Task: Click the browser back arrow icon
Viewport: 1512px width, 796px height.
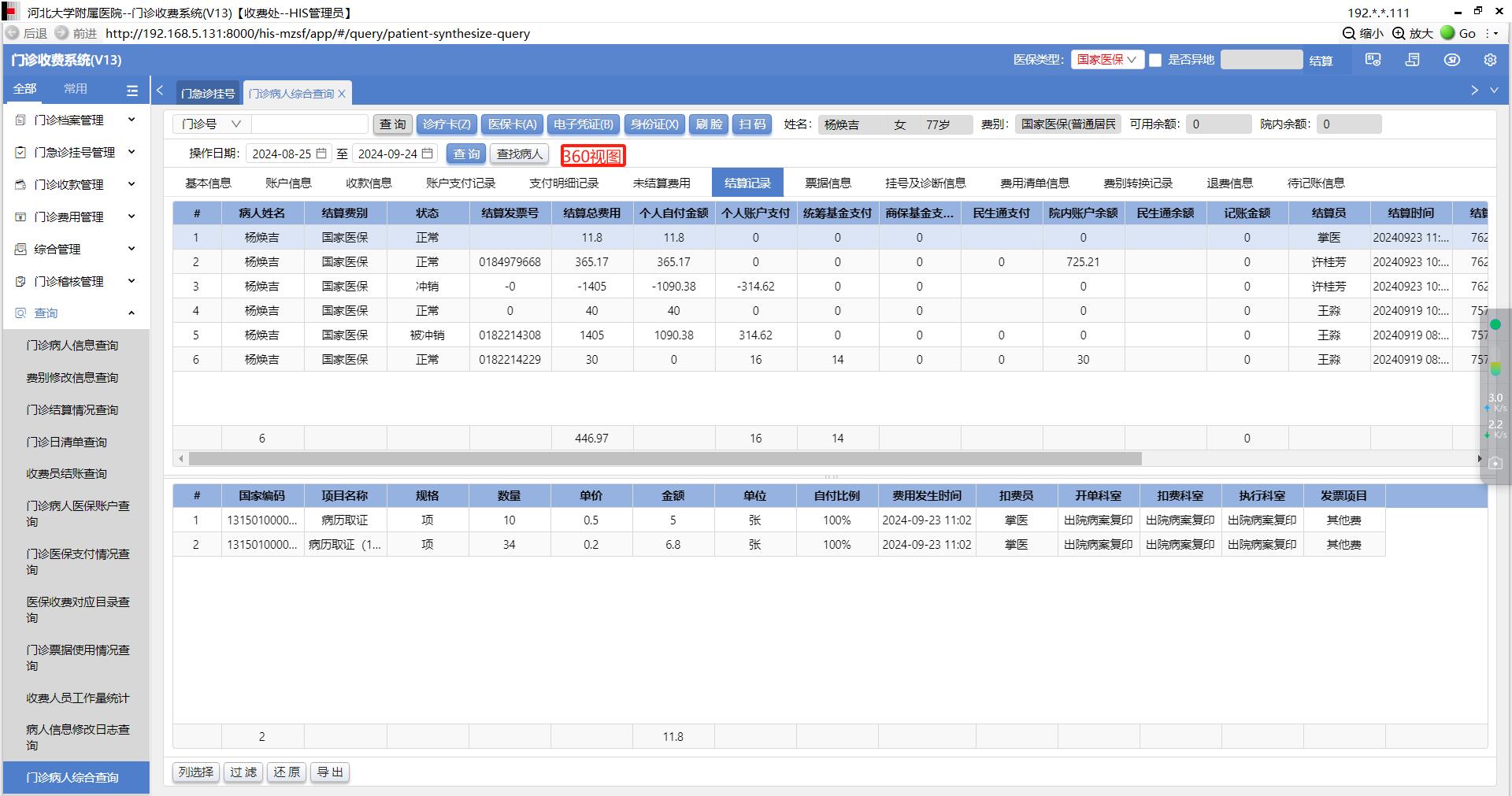Action: coord(12,33)
